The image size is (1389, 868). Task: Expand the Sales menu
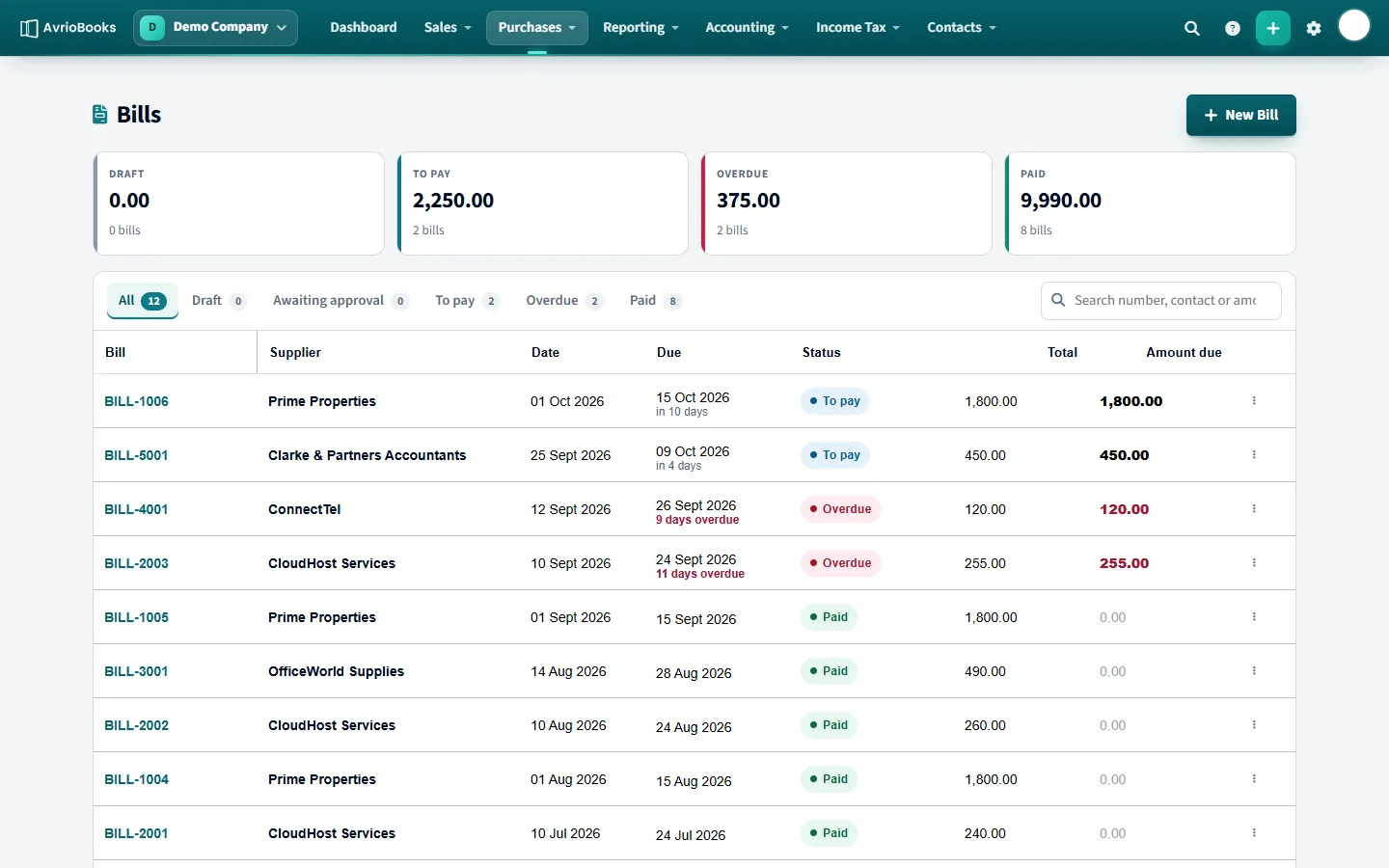click(x=448, y=28)
